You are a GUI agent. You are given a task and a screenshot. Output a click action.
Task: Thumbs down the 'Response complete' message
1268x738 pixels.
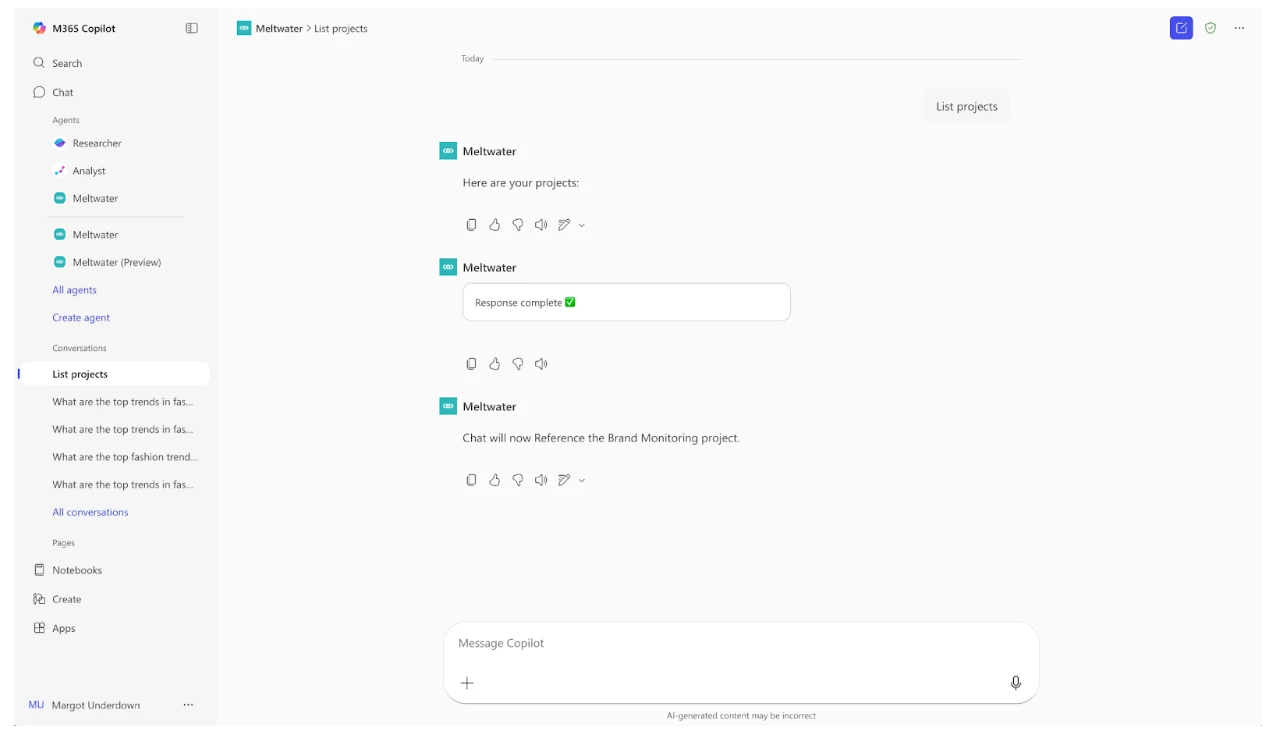click(x=518, y=364)
